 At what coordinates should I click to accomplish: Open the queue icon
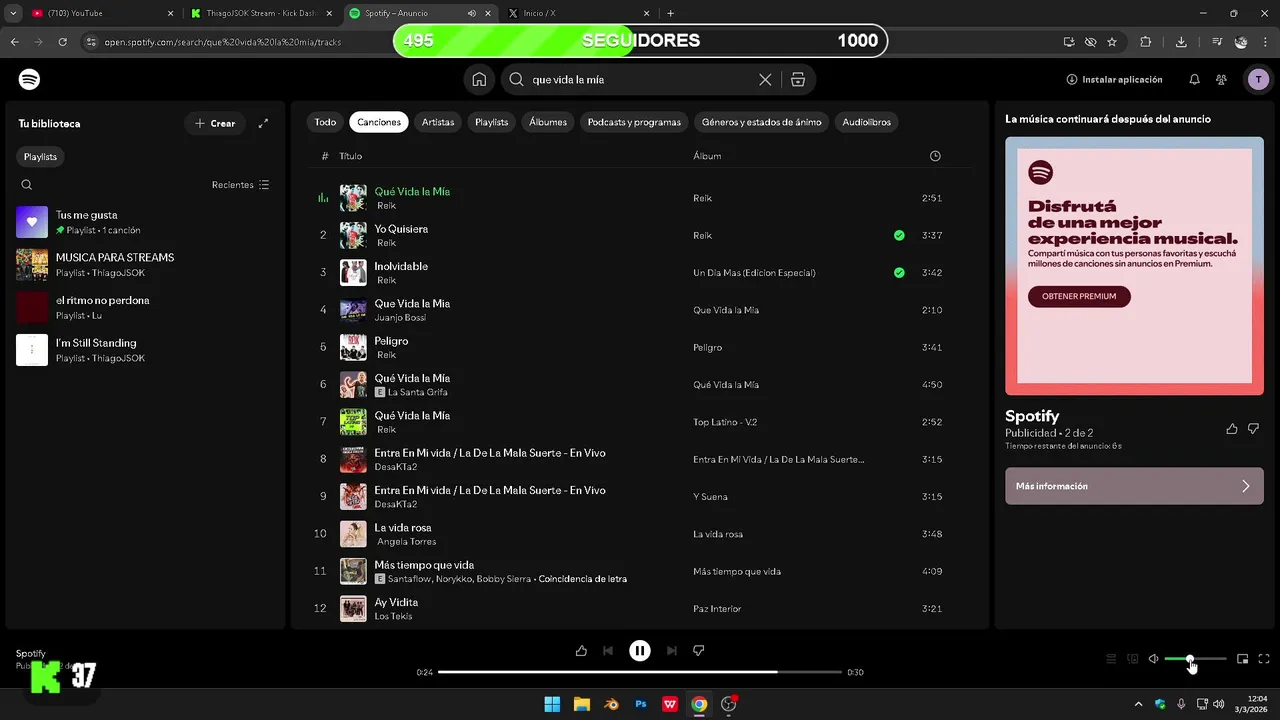1111,659
